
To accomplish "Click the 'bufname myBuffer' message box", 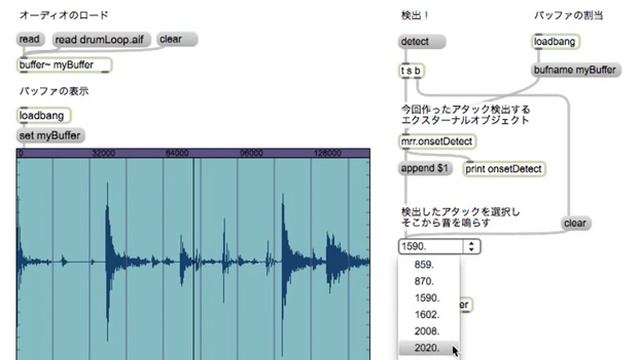I will 576,70.
